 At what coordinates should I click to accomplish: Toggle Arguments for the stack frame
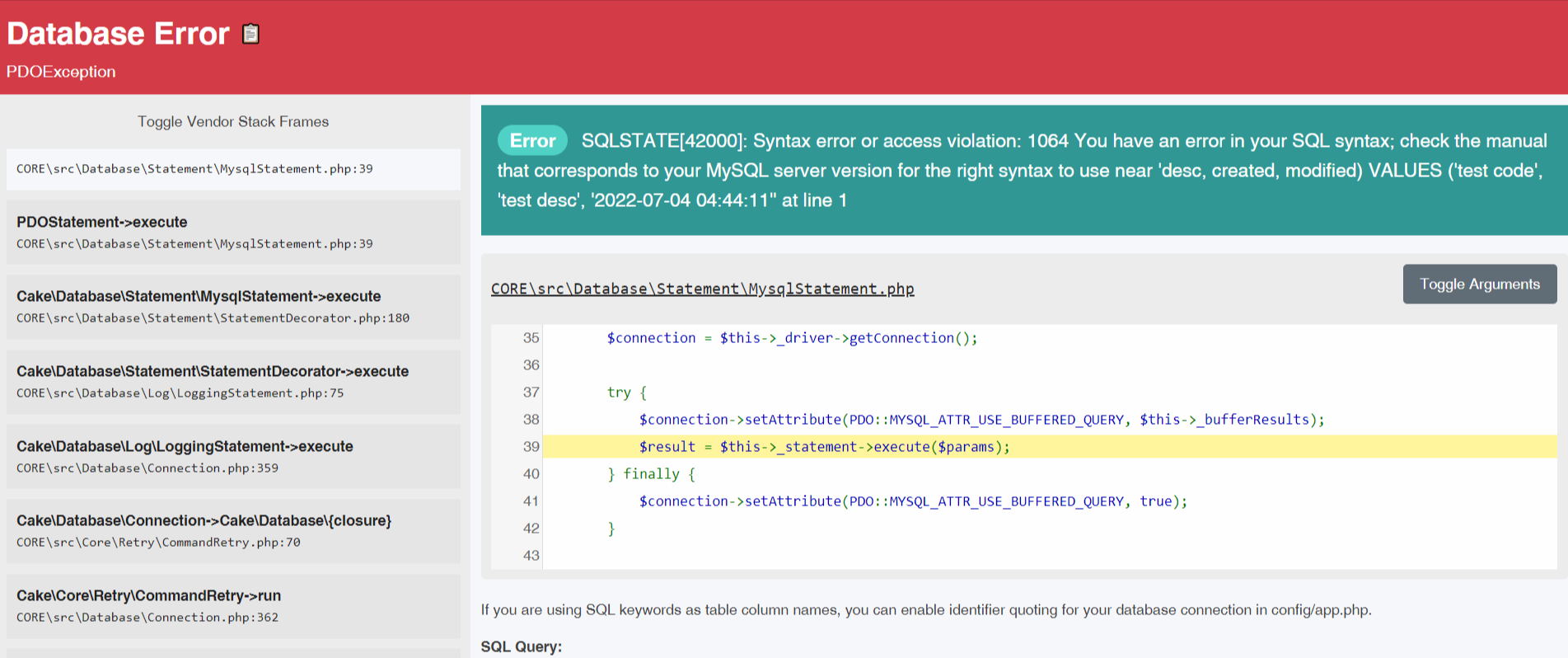coord(1480,284)
